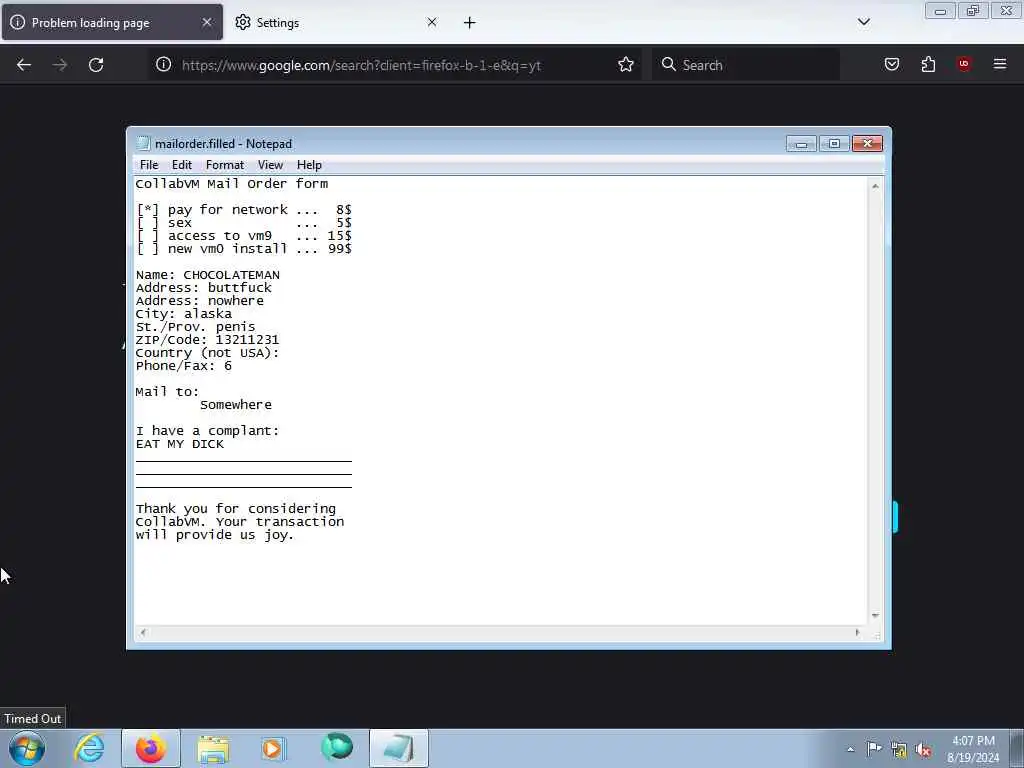This screenshot has width=1024, height=768.
Task: Click the 'access to vm9' line
Action: pyautogui.click(x=244, y=236)
